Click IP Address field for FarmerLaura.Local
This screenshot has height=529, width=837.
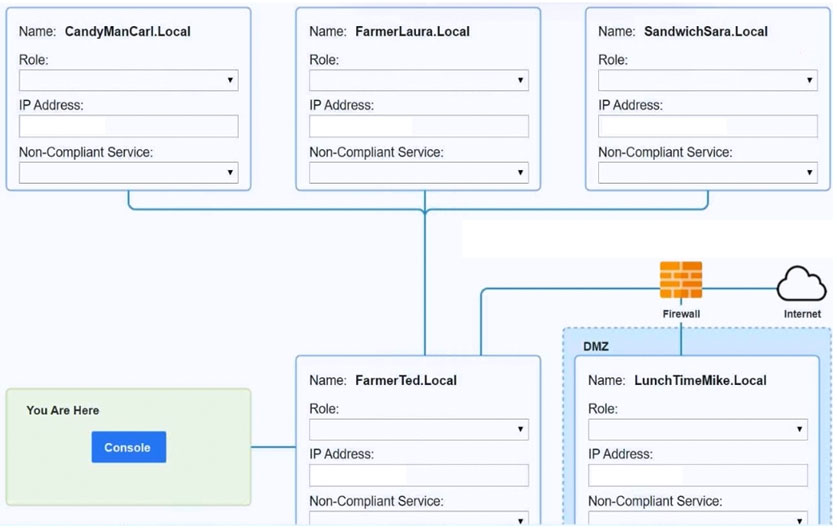[x=418, y=126]
